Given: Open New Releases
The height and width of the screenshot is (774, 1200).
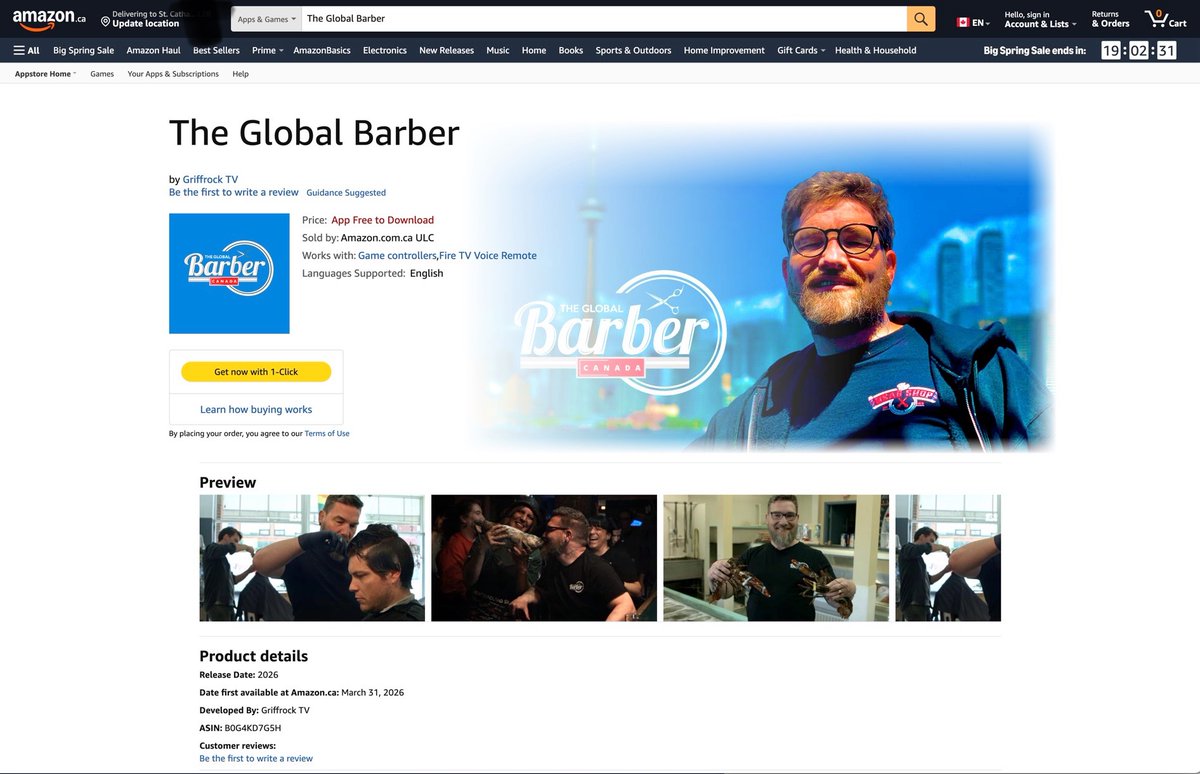Looking at the screenshot, I should (x=446, y=50).
